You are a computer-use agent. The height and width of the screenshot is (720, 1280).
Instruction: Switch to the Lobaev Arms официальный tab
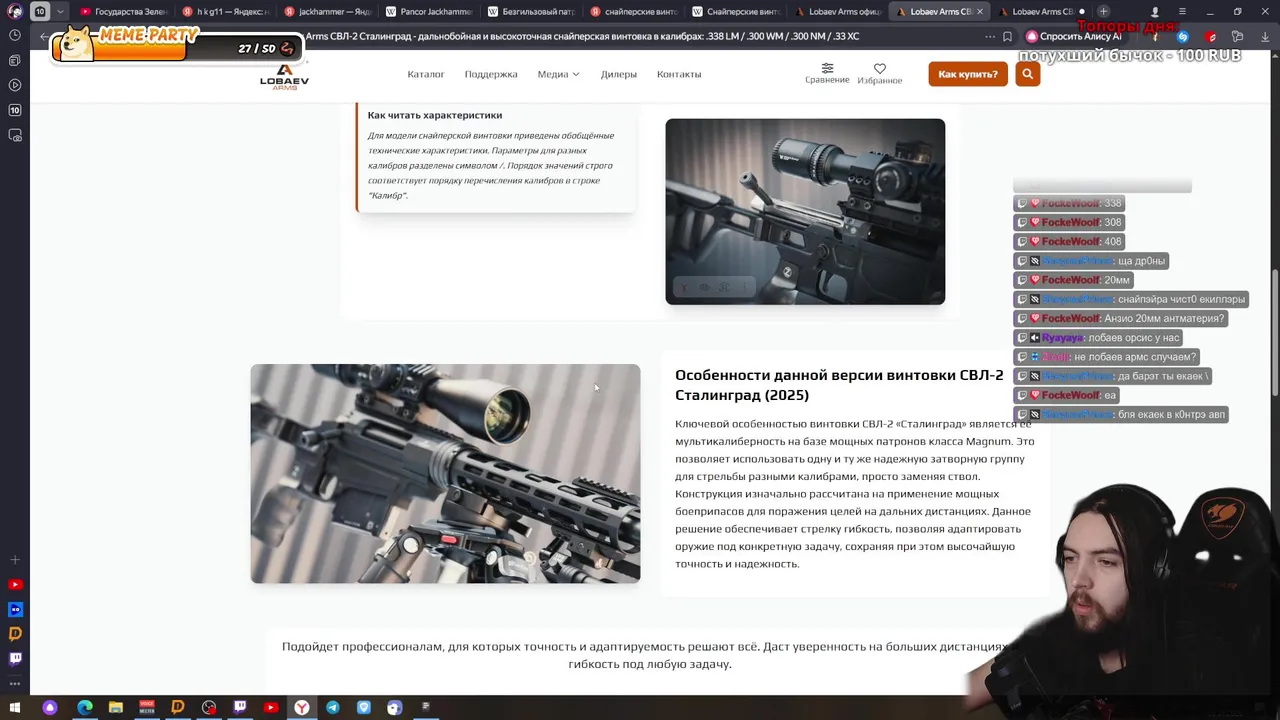pos(836,11)
